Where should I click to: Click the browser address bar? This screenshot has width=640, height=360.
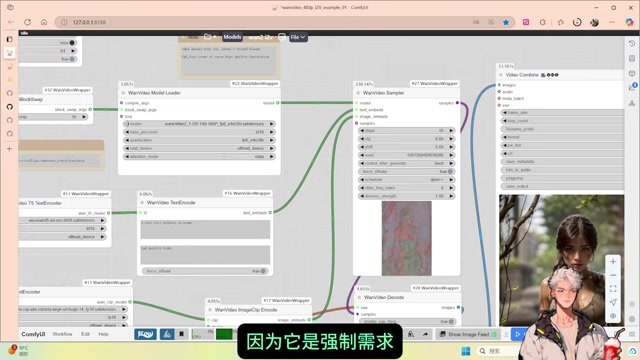[265, 22]
